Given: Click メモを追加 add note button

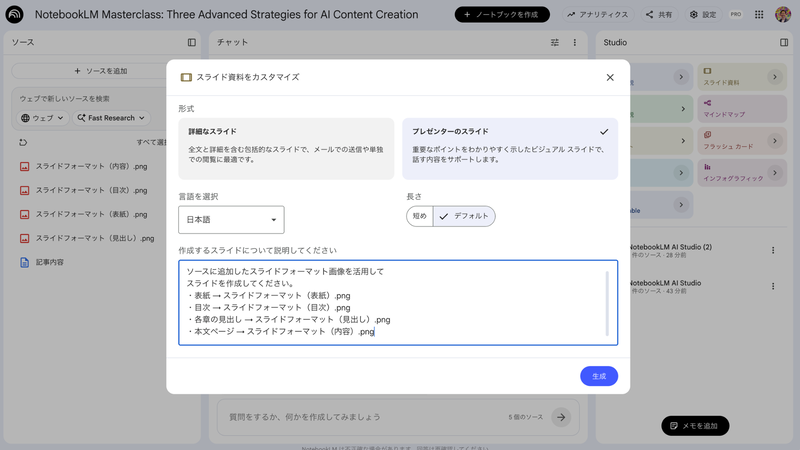Looking at the screenshot, I should tap(695, 426).
